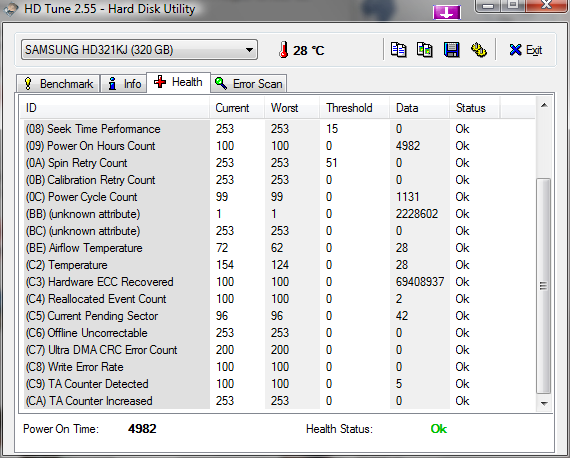570x458 pixels.
Task: Switch to the Benchmark tab
Action: [58, 84]
